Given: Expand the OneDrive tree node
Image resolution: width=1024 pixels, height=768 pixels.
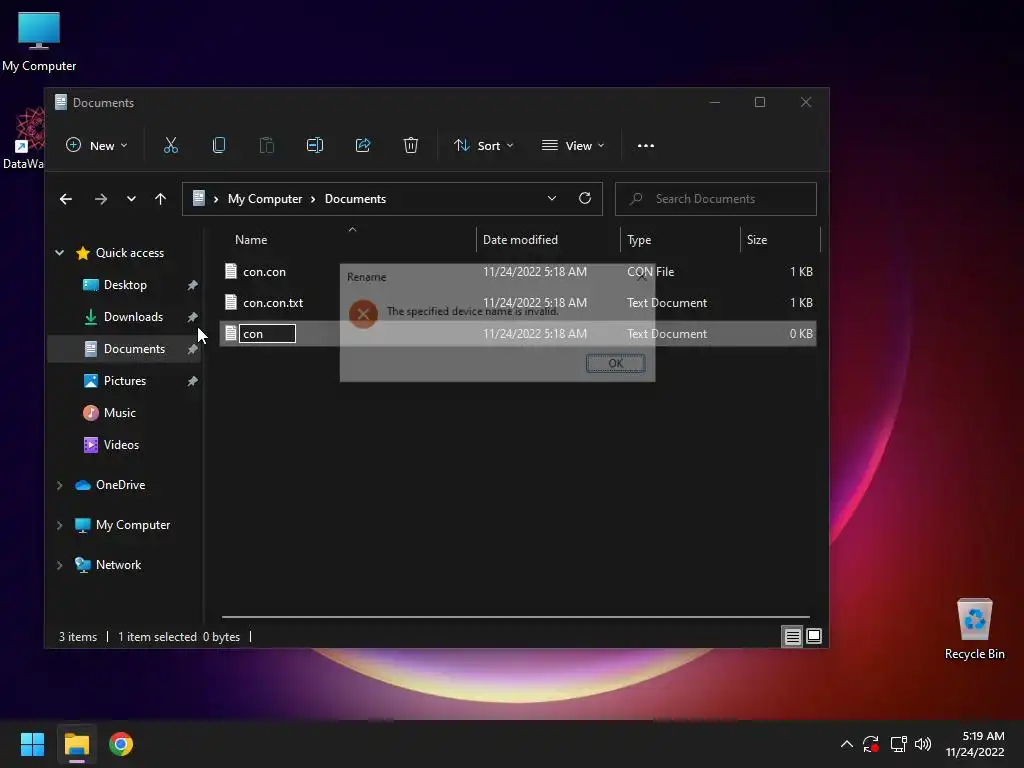Looking at the screenshot, I should [59, 485].
